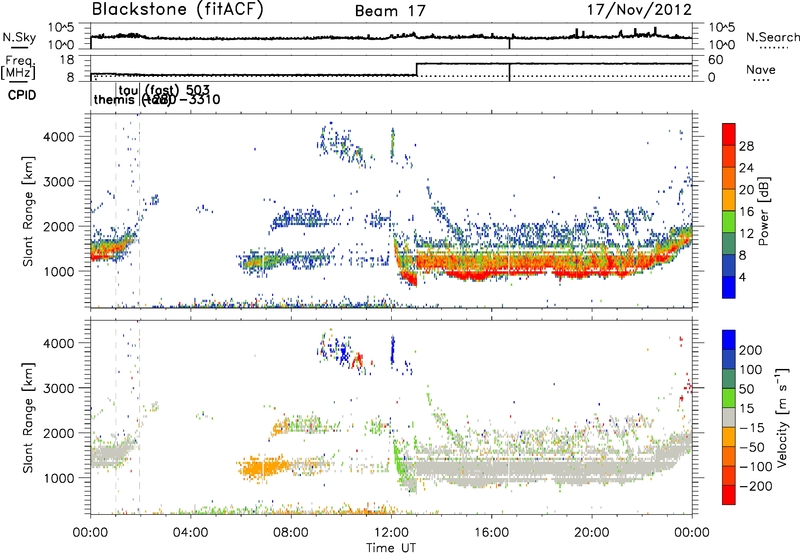Select the "Freq. [MHz]" axis label
Image resolution: width=800 pixels, height=554 pixels.
(x=18, y=67)
